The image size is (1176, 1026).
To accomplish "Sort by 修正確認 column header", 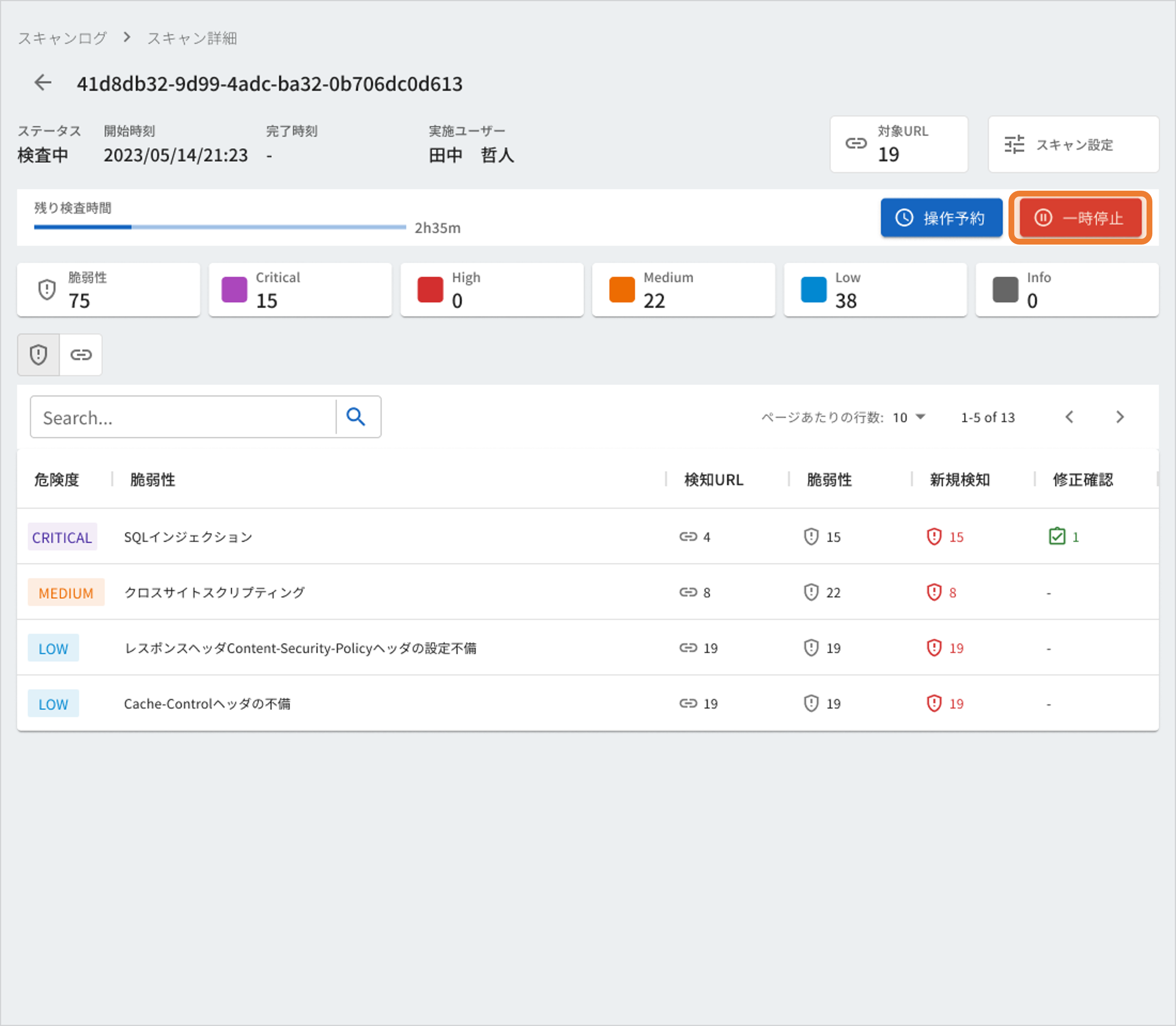I will [1083, 480].
